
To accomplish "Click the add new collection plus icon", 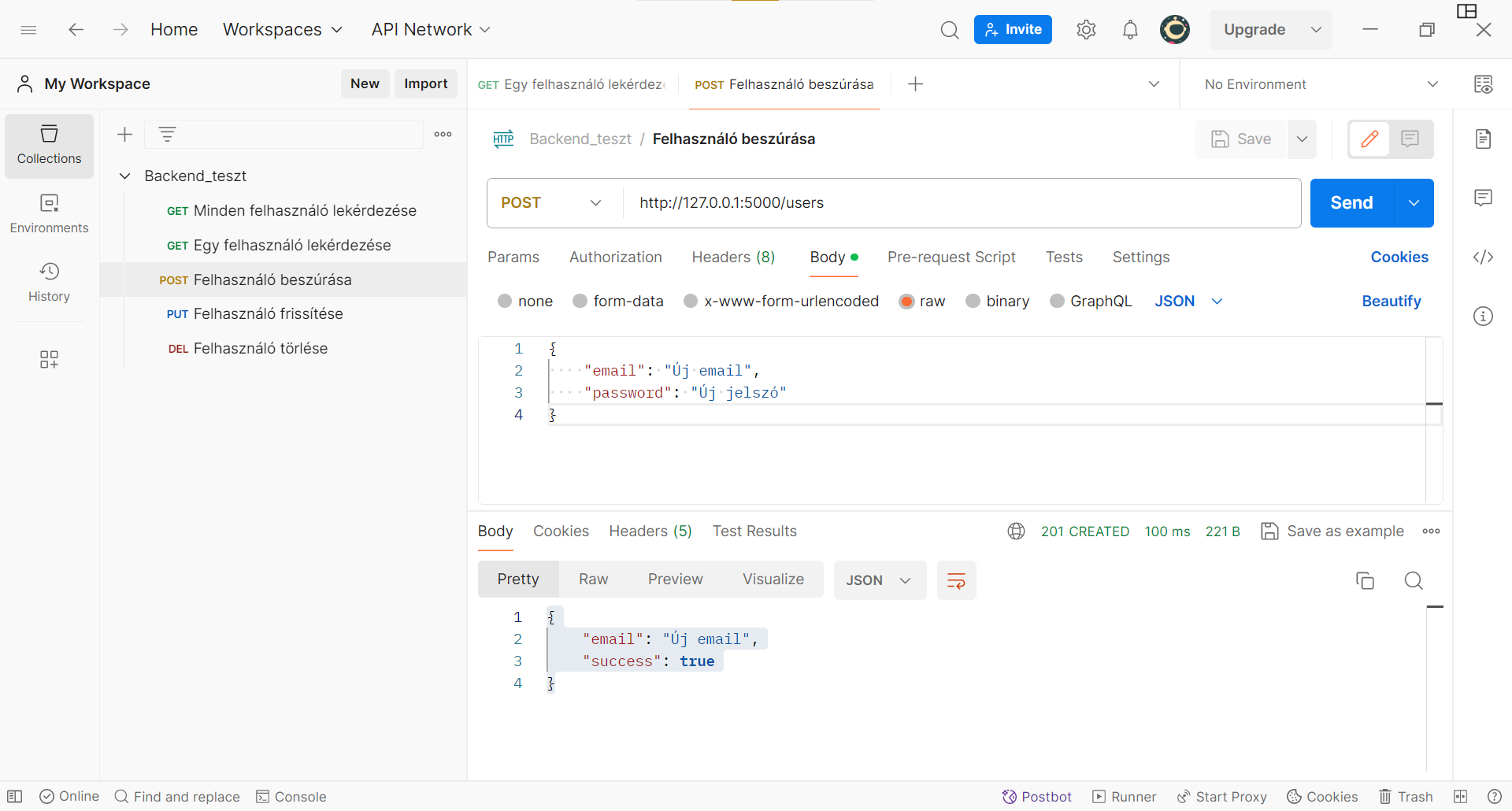I will click(x=124, y=135).
